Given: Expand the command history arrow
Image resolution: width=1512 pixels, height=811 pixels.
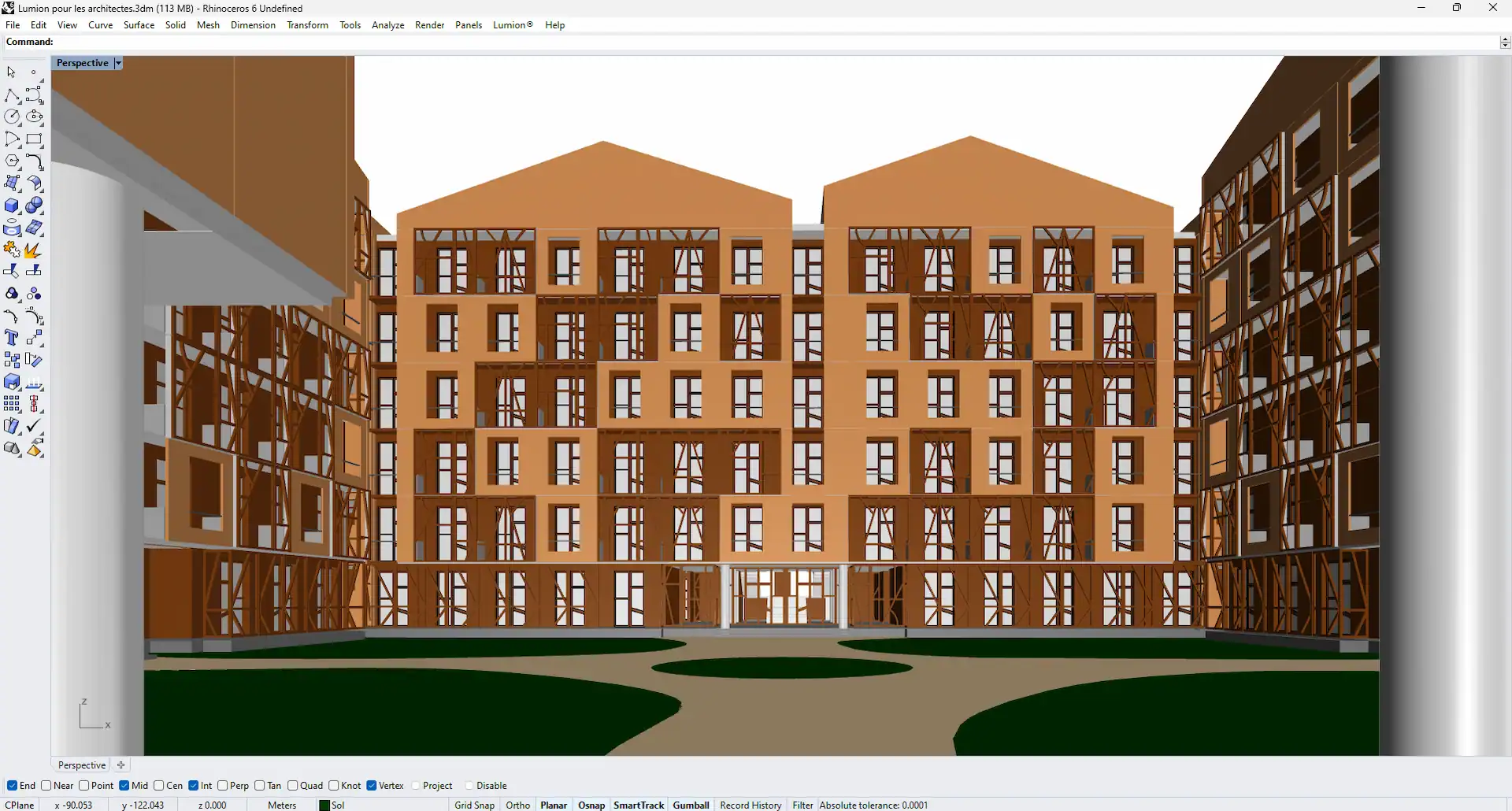Looking at the screenshot, I should pos(1505,43).
